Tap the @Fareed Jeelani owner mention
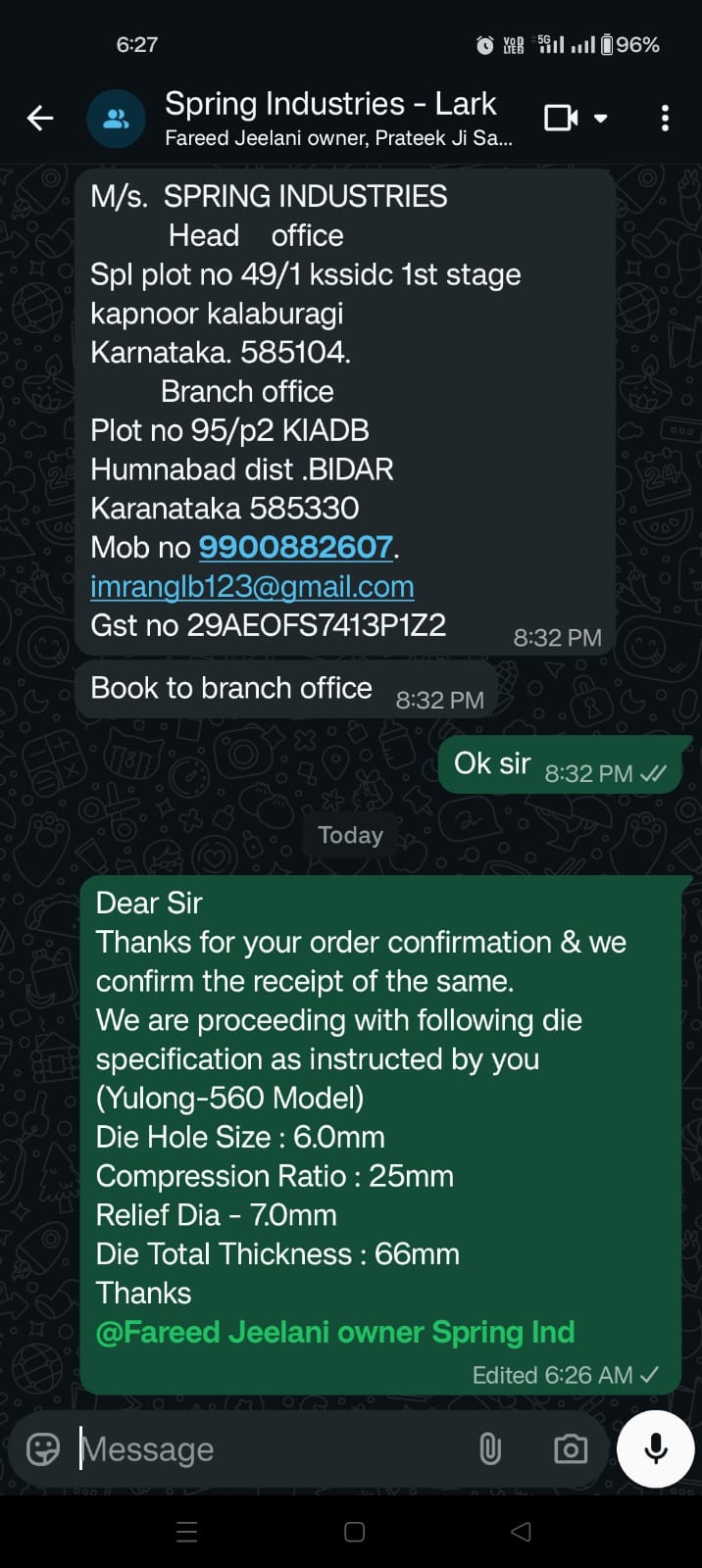Screen dimensions: 702x1568 click(334, 1332)
